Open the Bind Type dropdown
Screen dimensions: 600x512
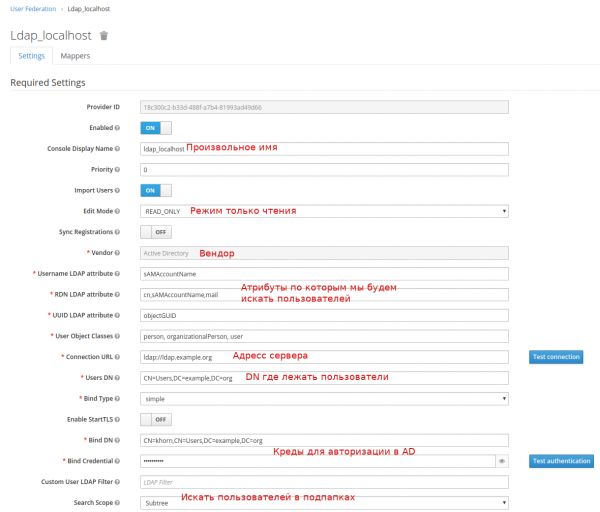click(x=325, y=398)
